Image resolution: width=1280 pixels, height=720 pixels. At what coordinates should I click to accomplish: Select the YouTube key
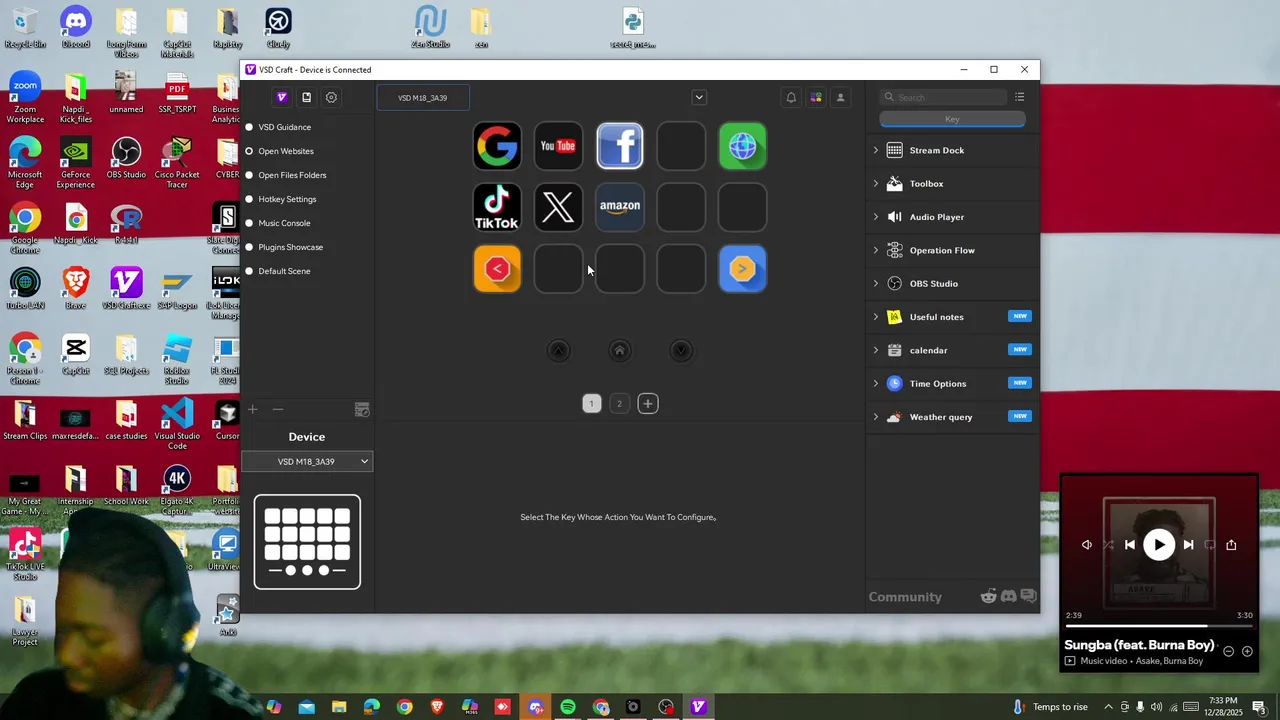[x=558, y=146]
